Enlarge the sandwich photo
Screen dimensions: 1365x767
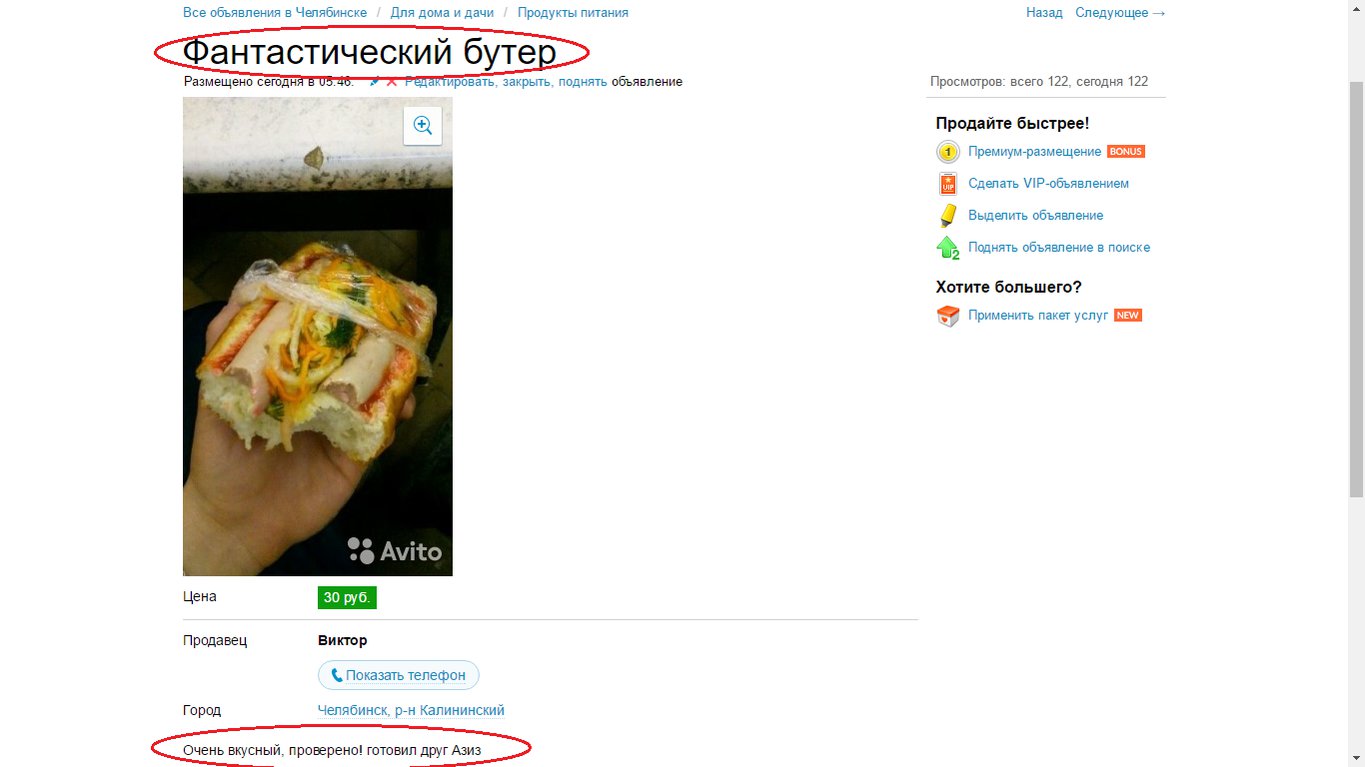[318, 336]
